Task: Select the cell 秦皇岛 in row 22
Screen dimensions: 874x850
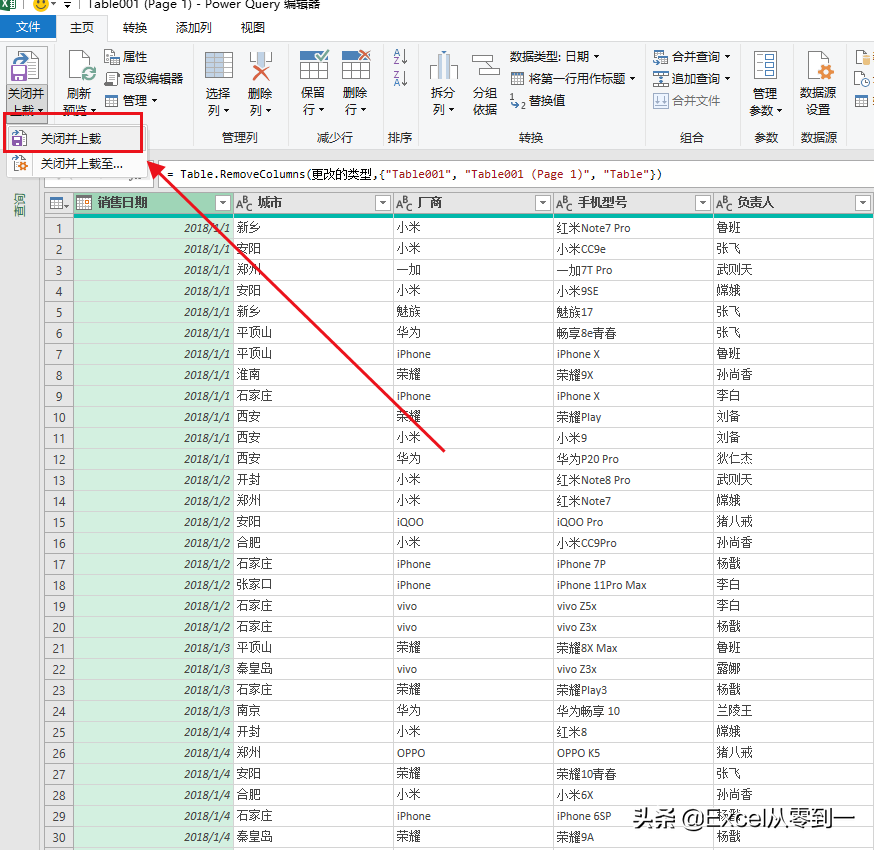Action: click(313, 669)
